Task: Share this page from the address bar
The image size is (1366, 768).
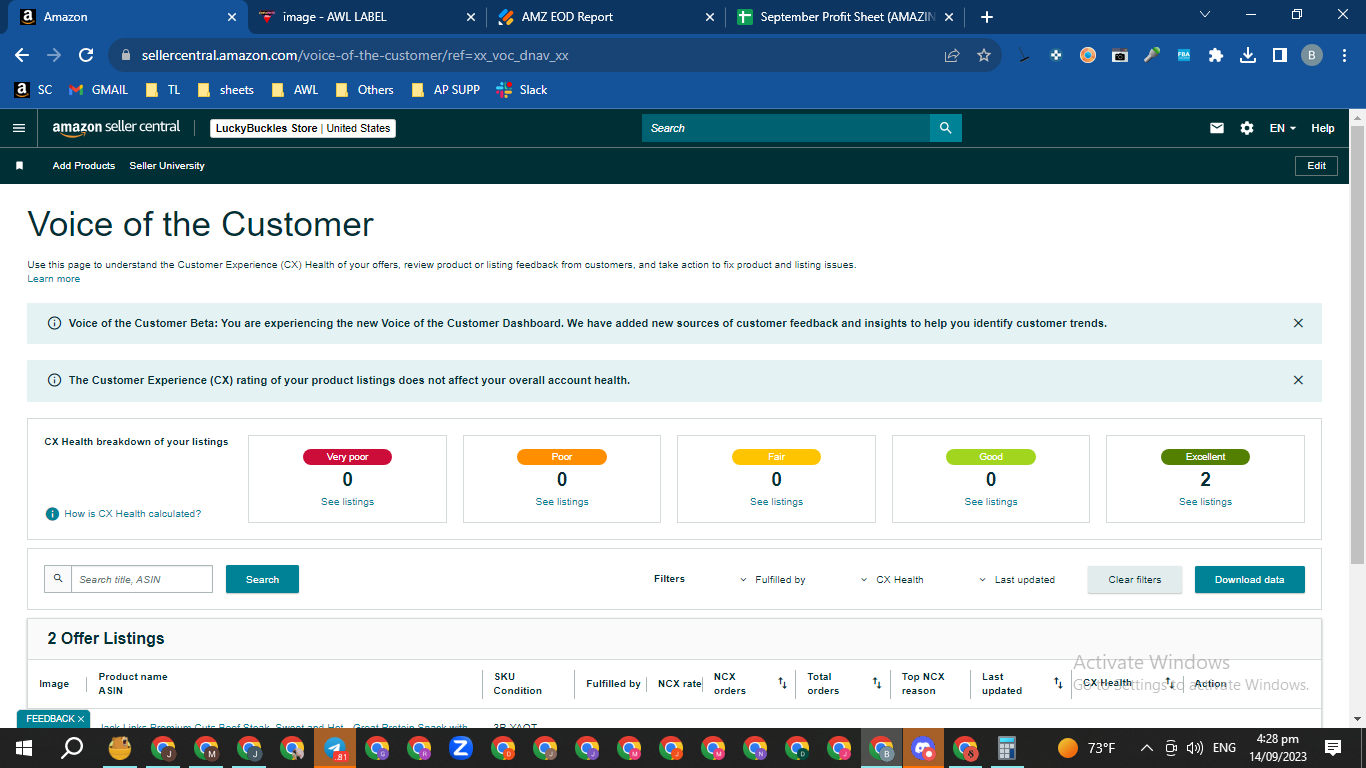Action: (952, 56)
